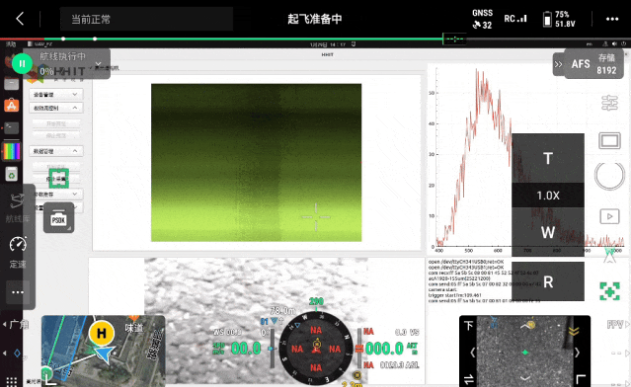This screenshot has width=631, height=387.
Task: Open the GNSS satellite status indicator
Action: (x=482, y=19)
